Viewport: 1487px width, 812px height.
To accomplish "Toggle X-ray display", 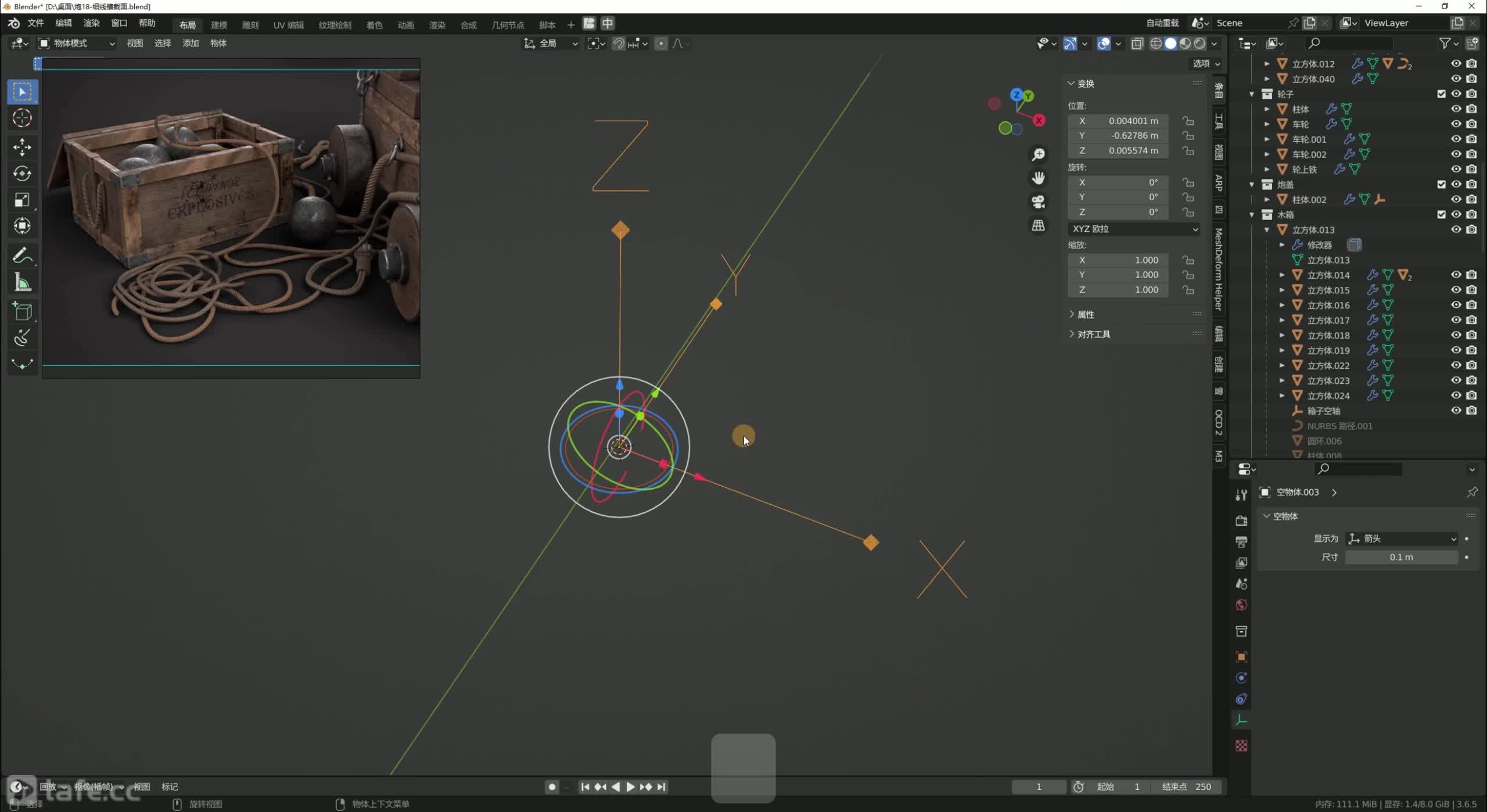I will 1137,44.
